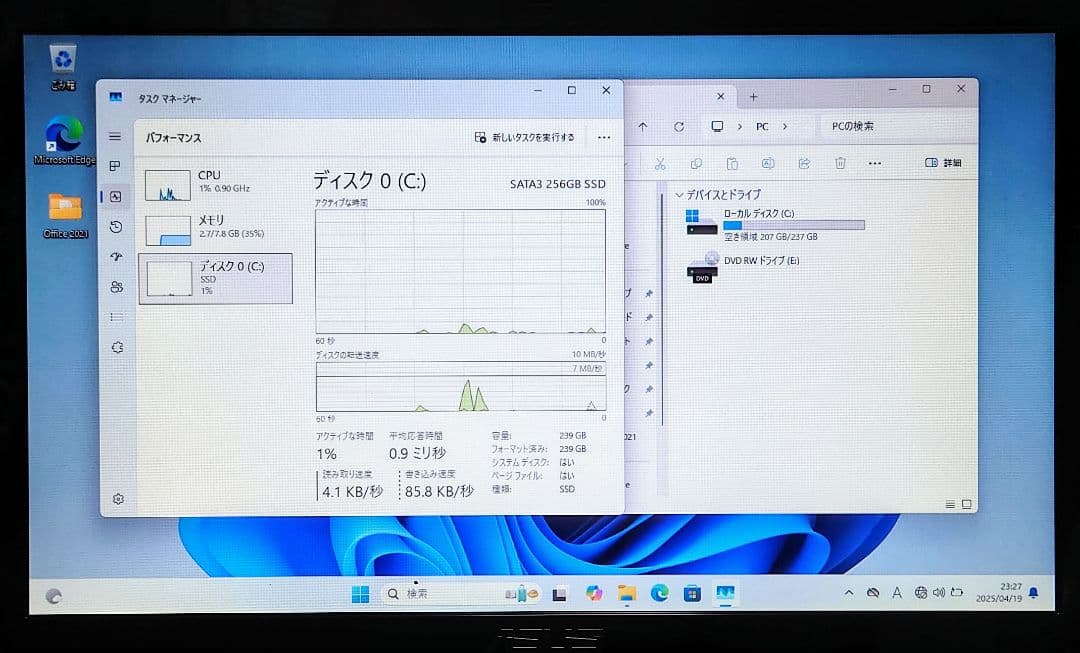Image resolution: width=1080 pixels, height=653 pixels.
Task: Click Task Manager icon on the taskbar
Action: (x=725, y=593)
